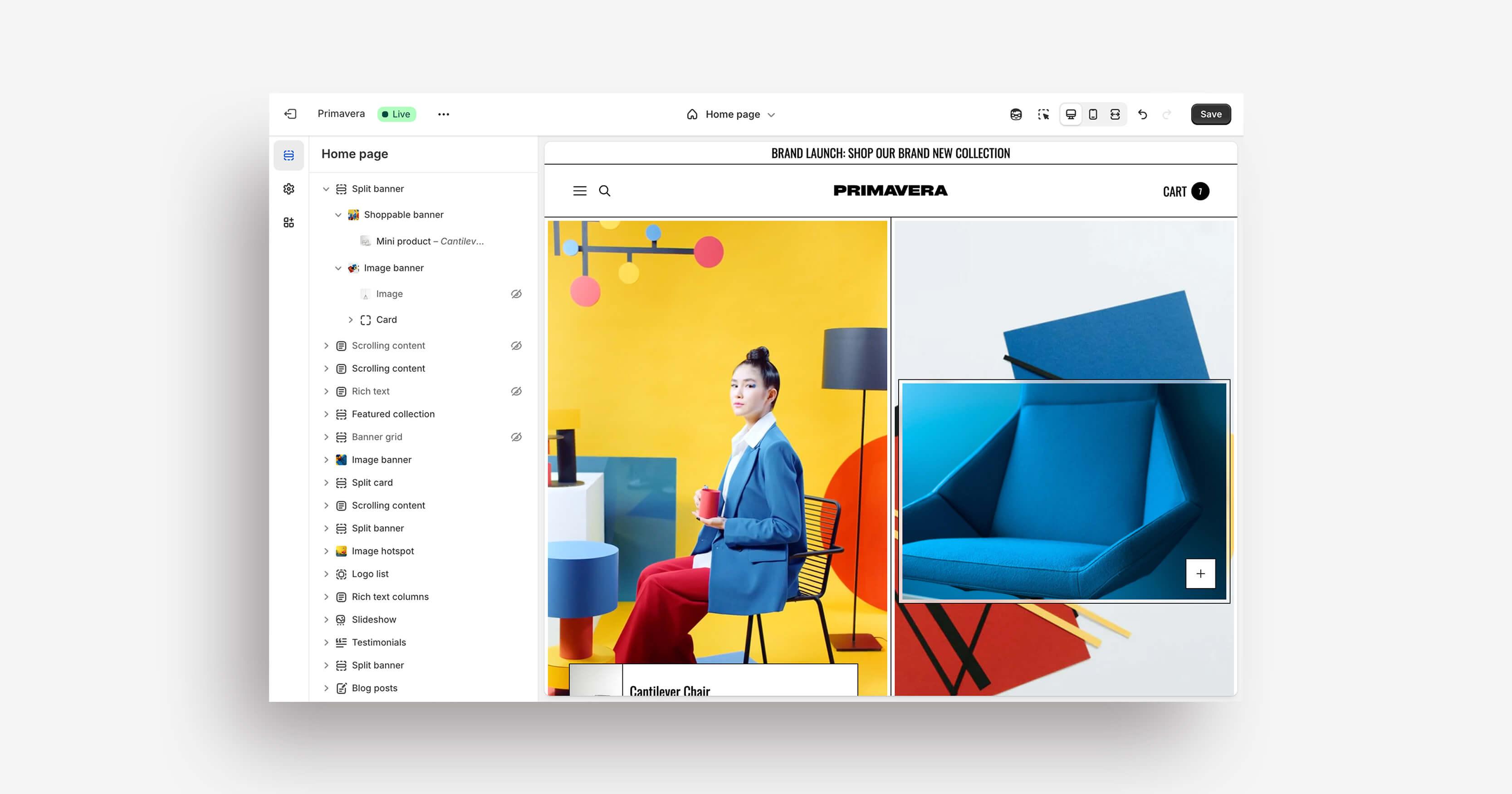Show the hidden Image block
This screenshot has height=794, width=1512.
tap(516, 294)
